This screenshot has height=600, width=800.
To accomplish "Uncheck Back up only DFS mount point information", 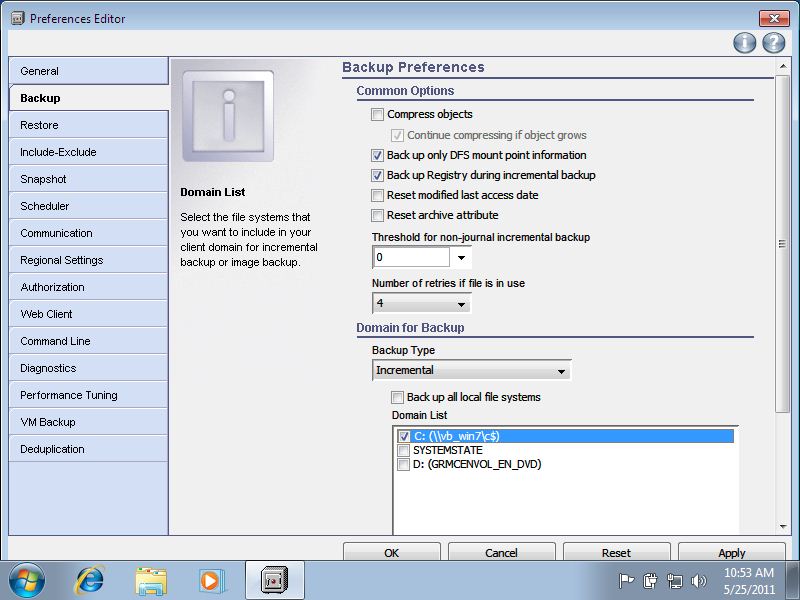I will [378, 155].
